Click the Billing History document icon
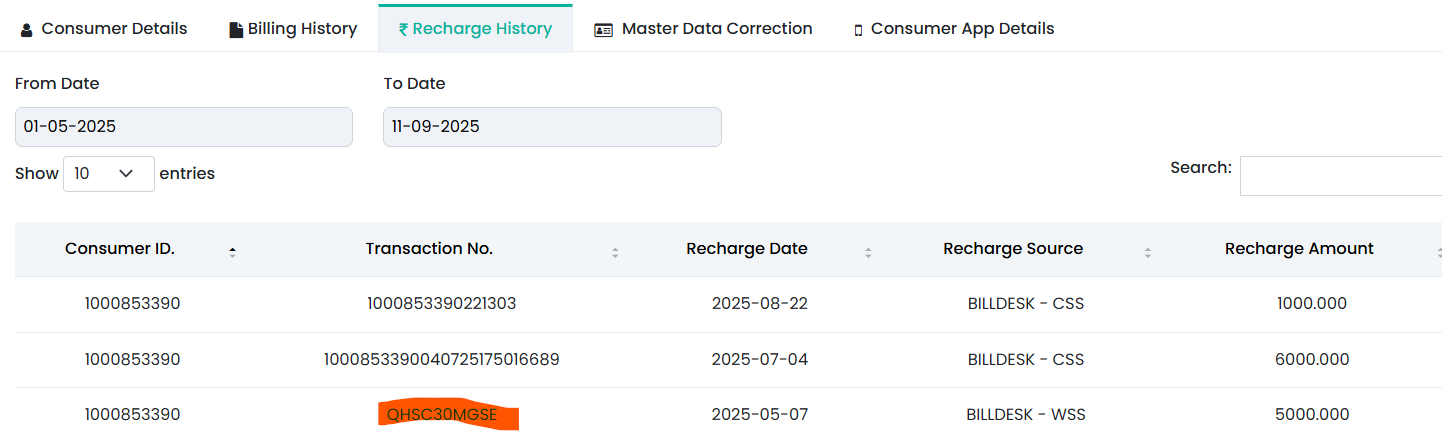Image resolution: width=1442 pixels, height=438 pixels. 236,30
